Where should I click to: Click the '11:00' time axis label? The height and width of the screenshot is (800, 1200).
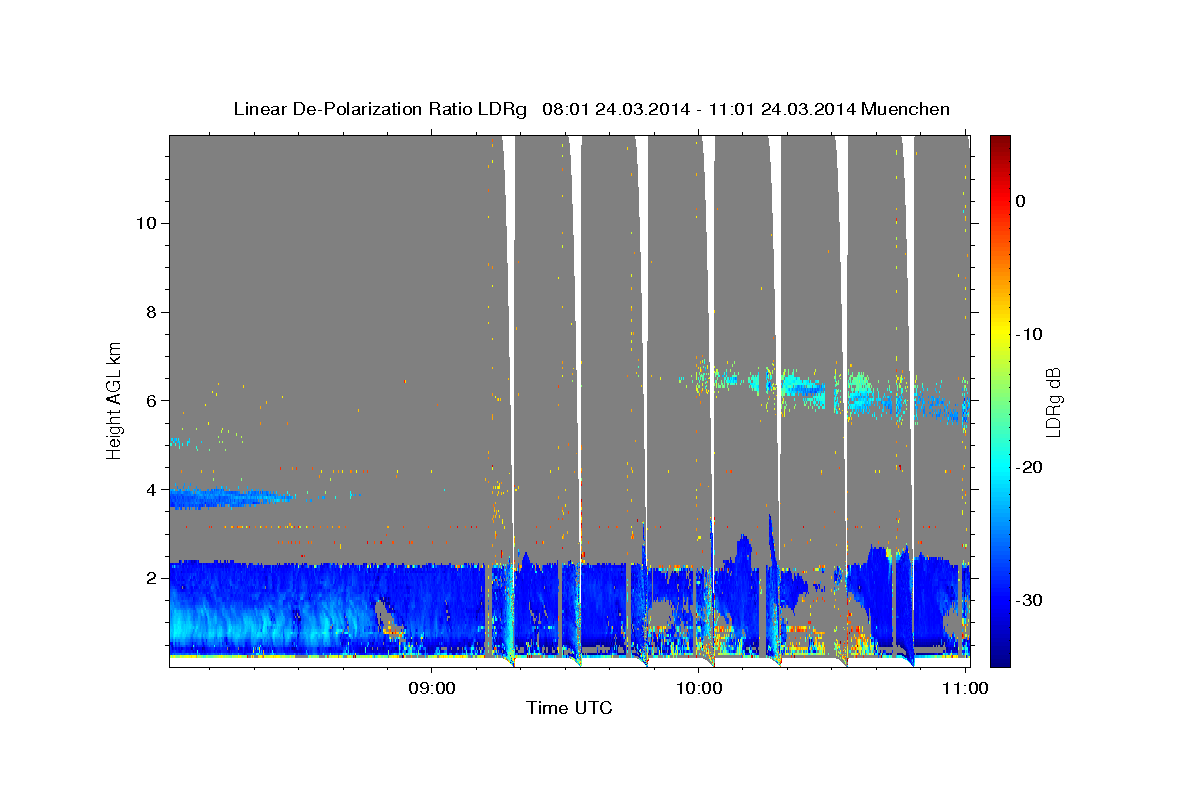coord(966,688)
